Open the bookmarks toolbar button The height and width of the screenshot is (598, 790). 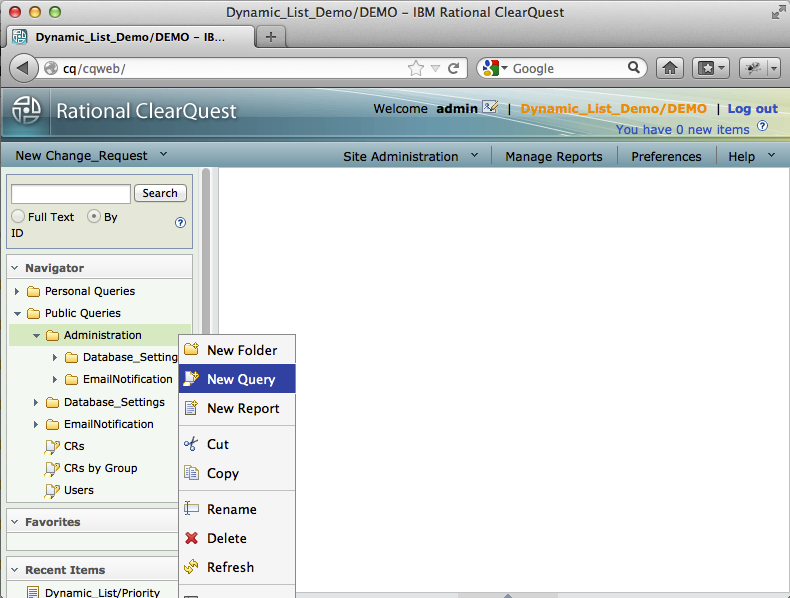click(x=711, y=68)
